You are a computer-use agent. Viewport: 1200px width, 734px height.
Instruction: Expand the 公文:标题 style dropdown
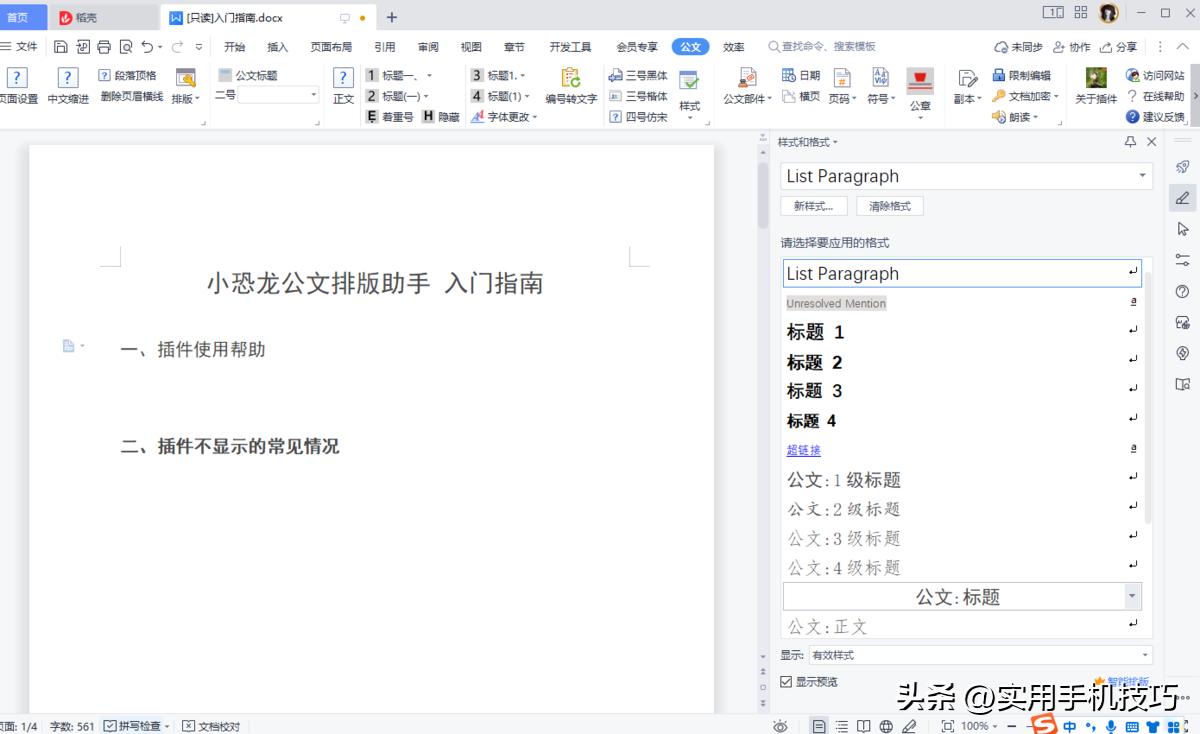pyautogui.click(x=1133, y=596)
